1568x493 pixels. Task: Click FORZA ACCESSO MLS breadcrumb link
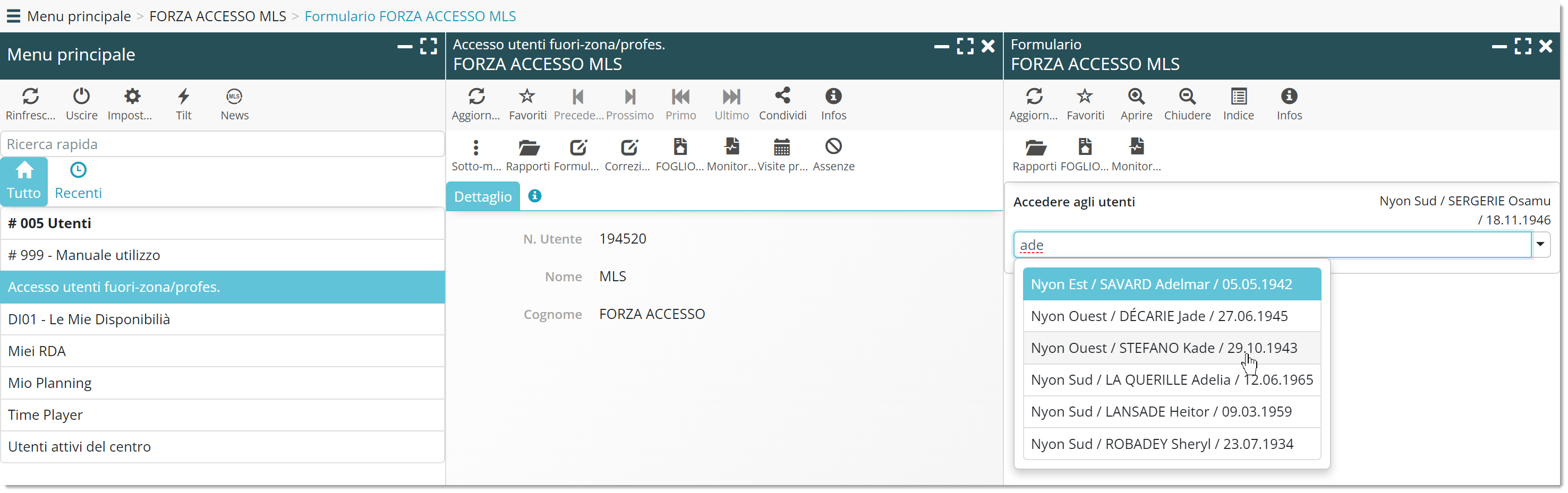[217, 16]
